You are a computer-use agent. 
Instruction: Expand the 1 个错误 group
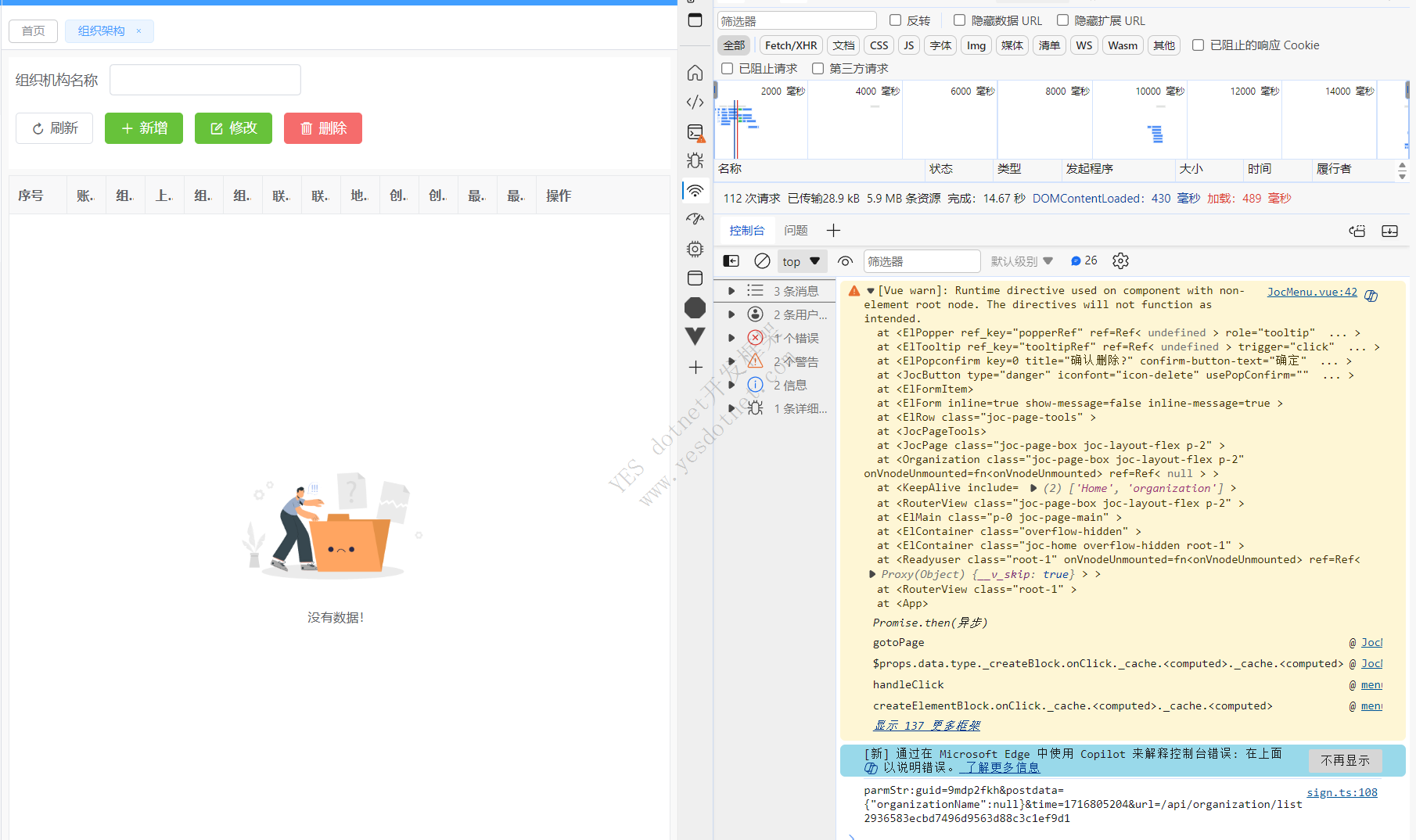point(731,338)
